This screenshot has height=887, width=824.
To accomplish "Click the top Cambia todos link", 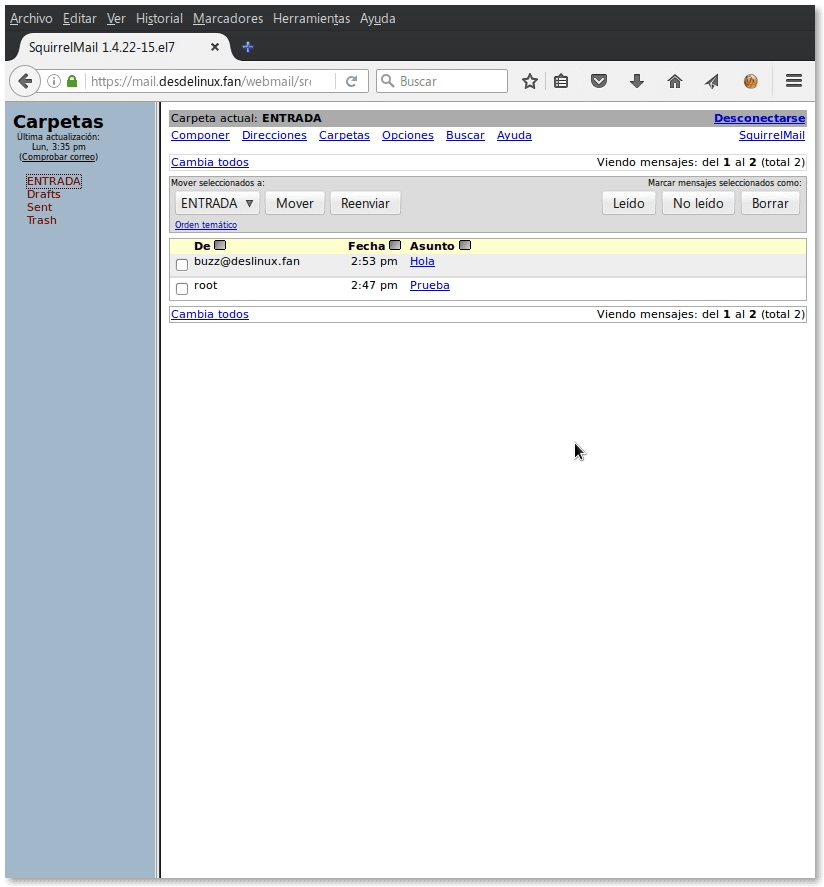I will 210,162.
